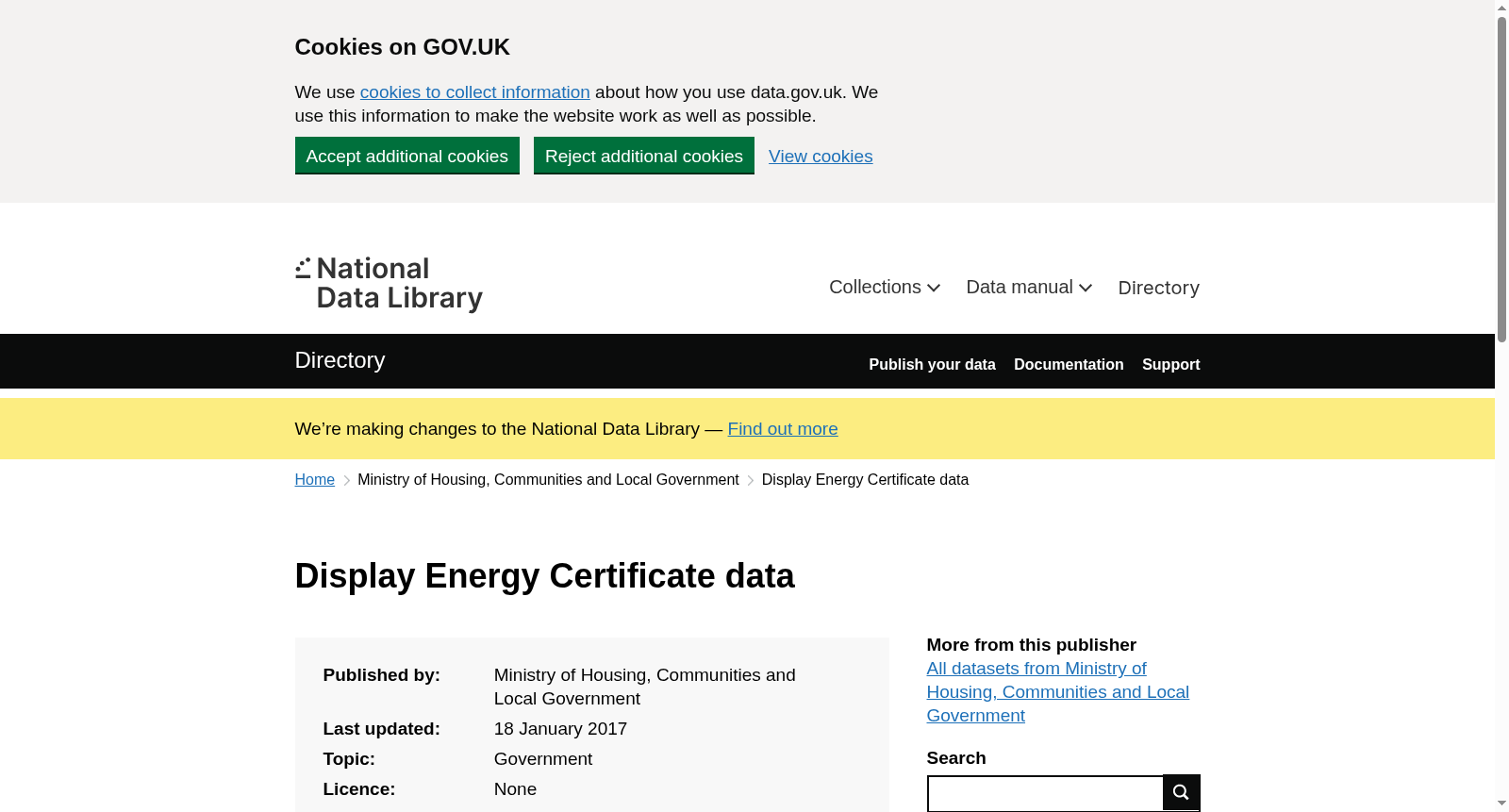Click the search magnifier icon button

1181,792
